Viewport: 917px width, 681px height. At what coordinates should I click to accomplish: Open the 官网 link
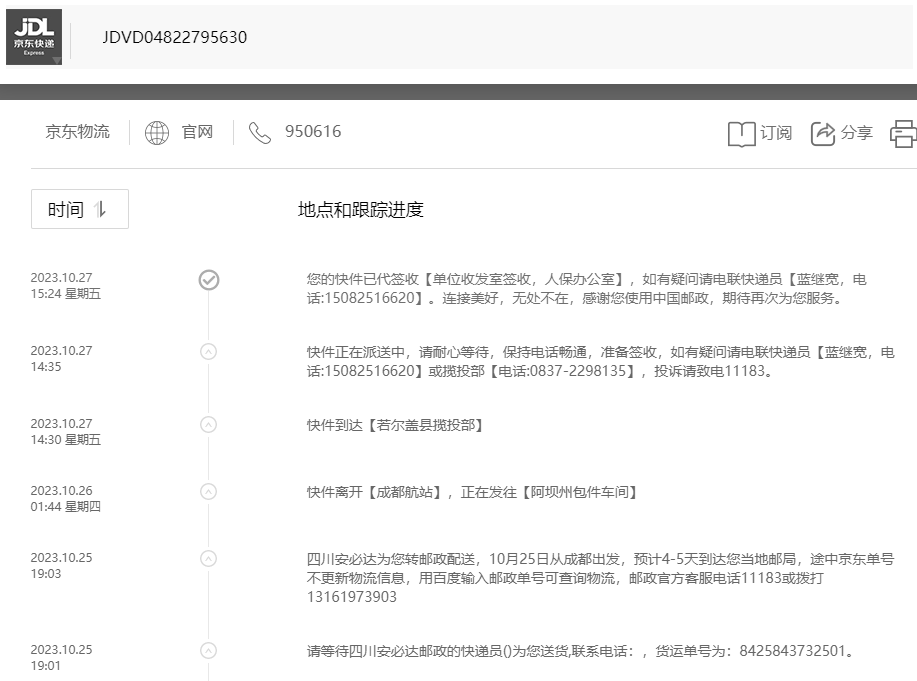point(197,132)
